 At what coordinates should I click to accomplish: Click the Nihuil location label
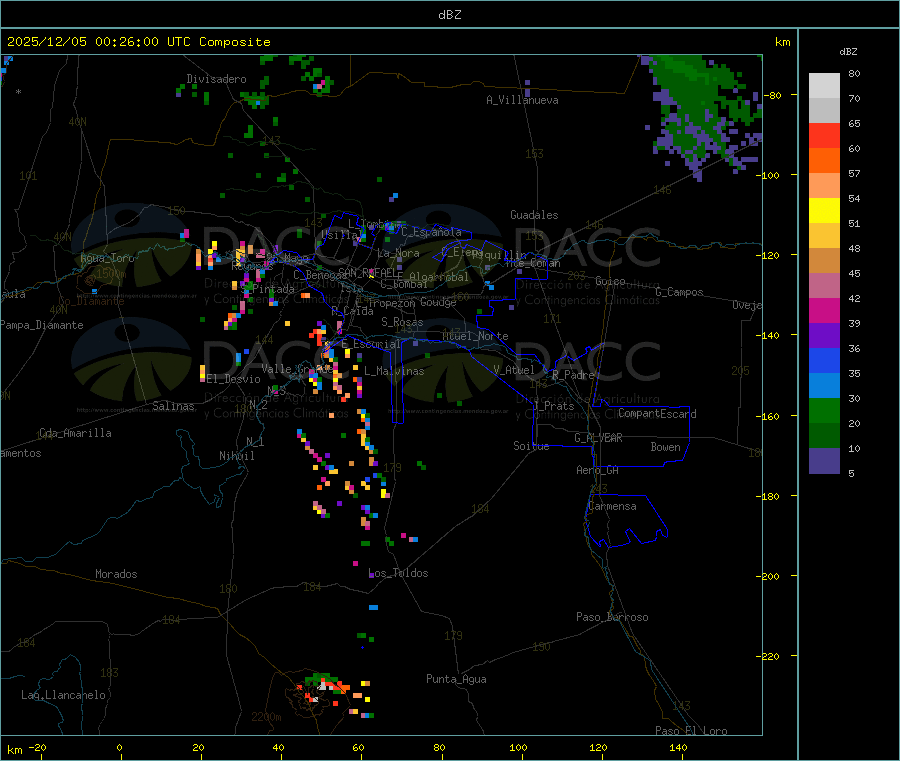click(236, 456)
